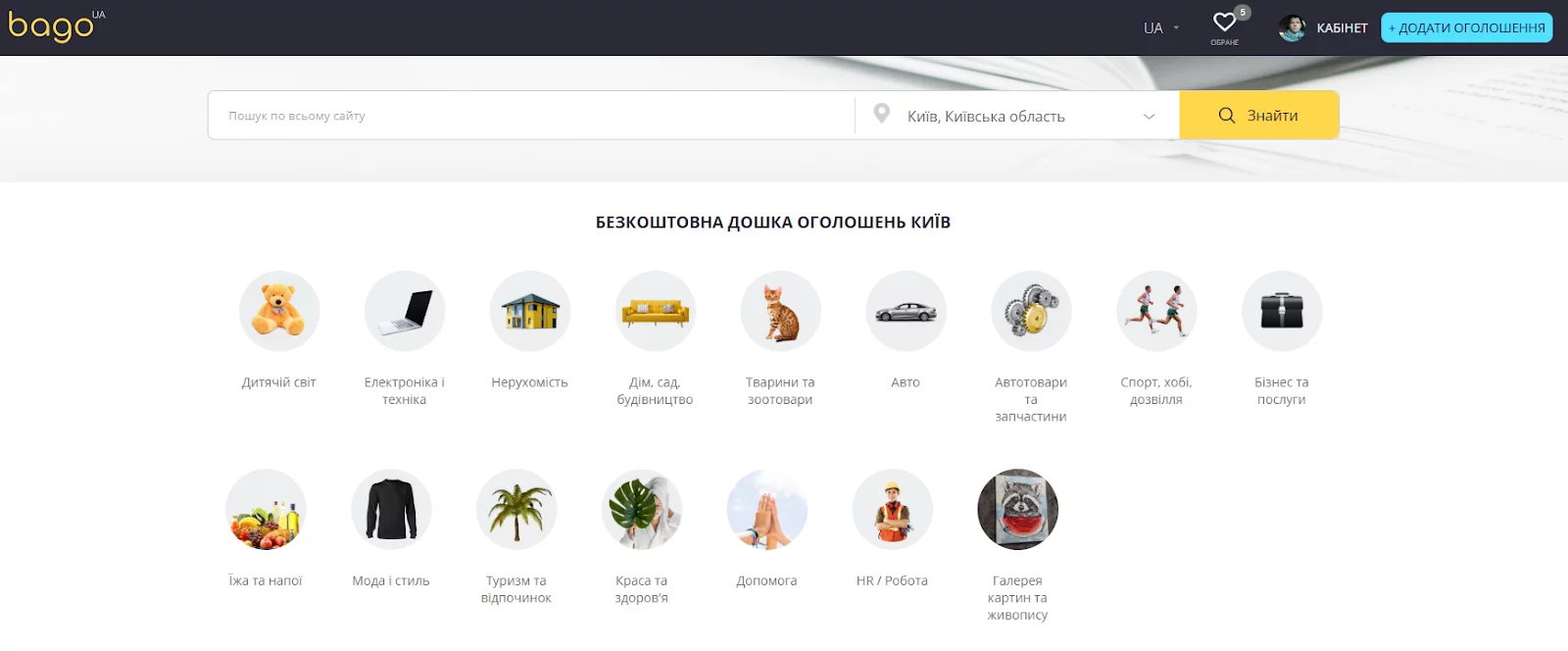This screenshot has width=1568, height=651.
Task: Open the HR / Робота label
Action: [893, 580]
